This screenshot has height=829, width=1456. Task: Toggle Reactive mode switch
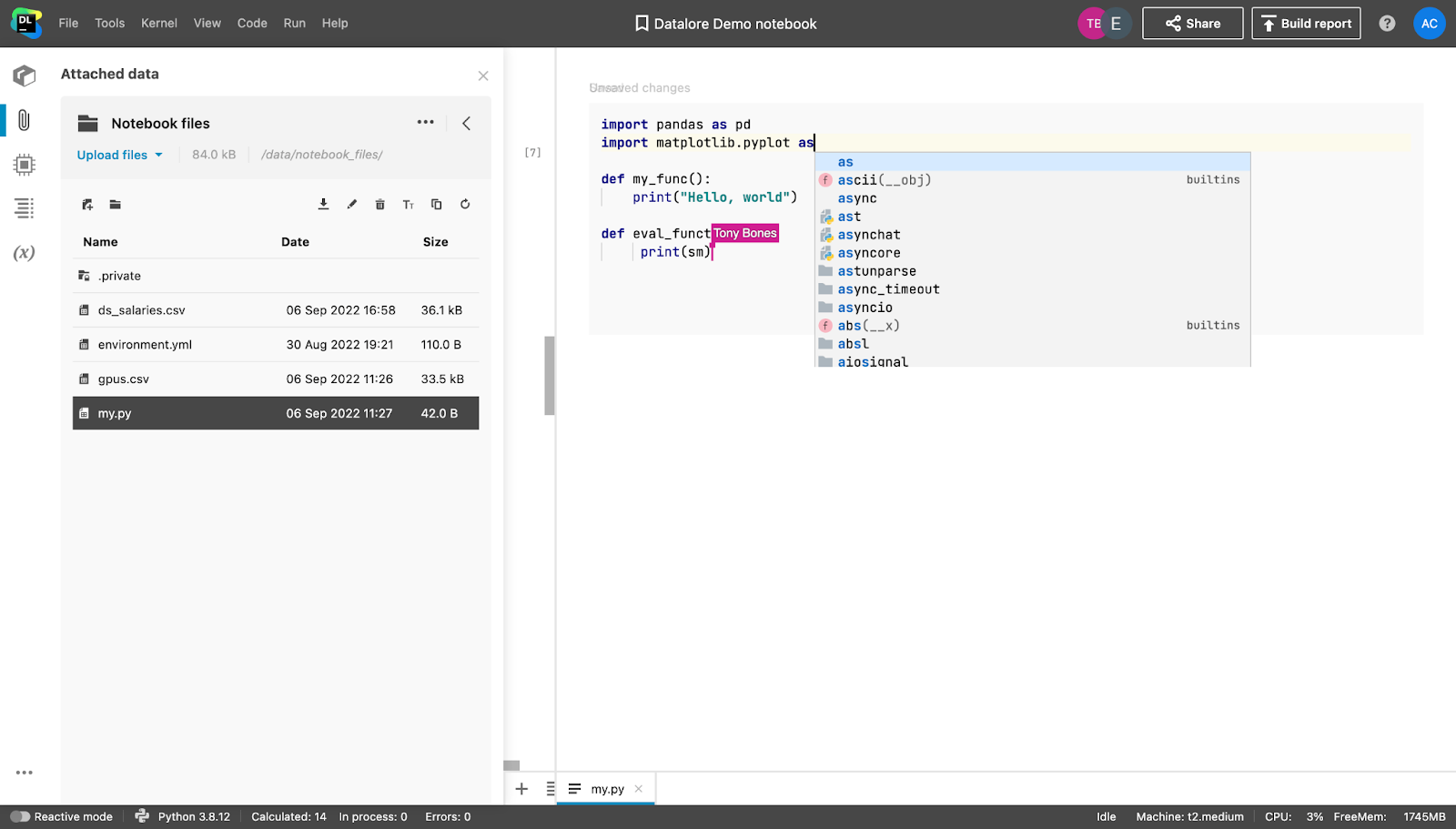(x=20, y=816)
